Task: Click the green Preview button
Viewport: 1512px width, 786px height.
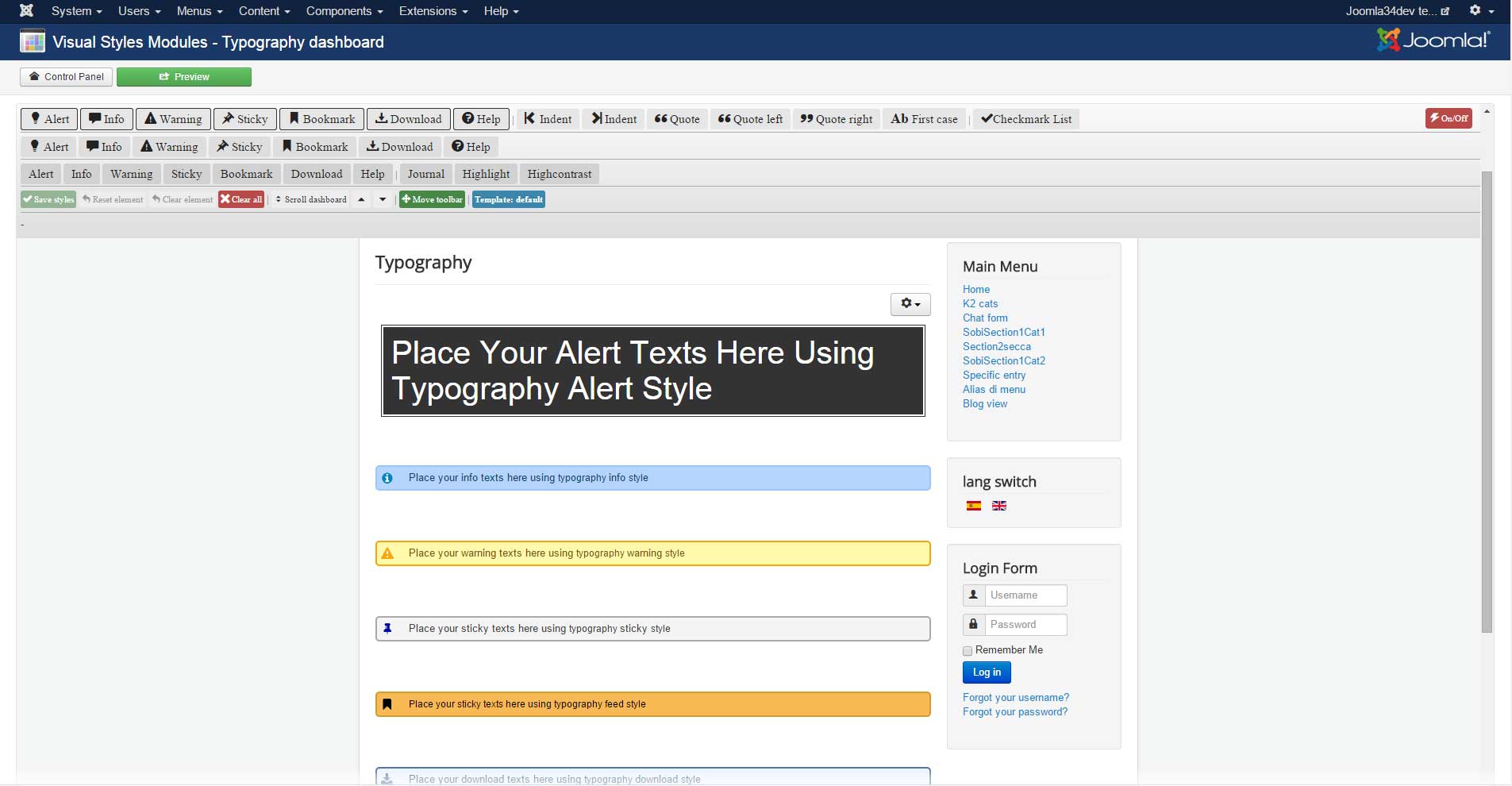Action: pyautogui.click(x=184, y=77)
